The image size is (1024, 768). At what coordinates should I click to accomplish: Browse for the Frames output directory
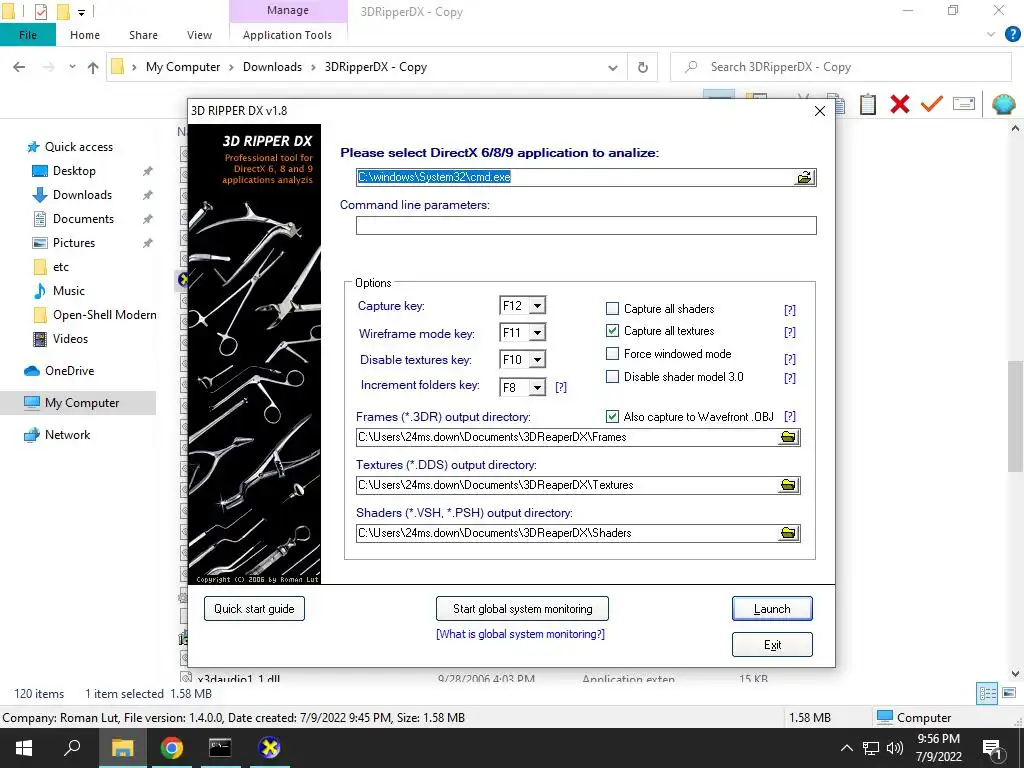pyautogui.click(x=788, y=437)
